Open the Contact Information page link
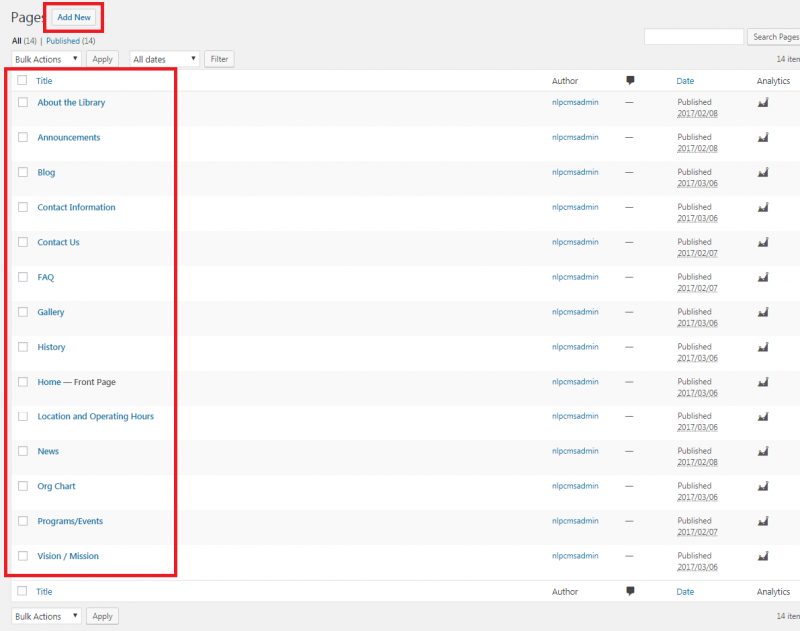Image resolution: width=800 pixels, height=631 pixels. [x=76, y=207]
